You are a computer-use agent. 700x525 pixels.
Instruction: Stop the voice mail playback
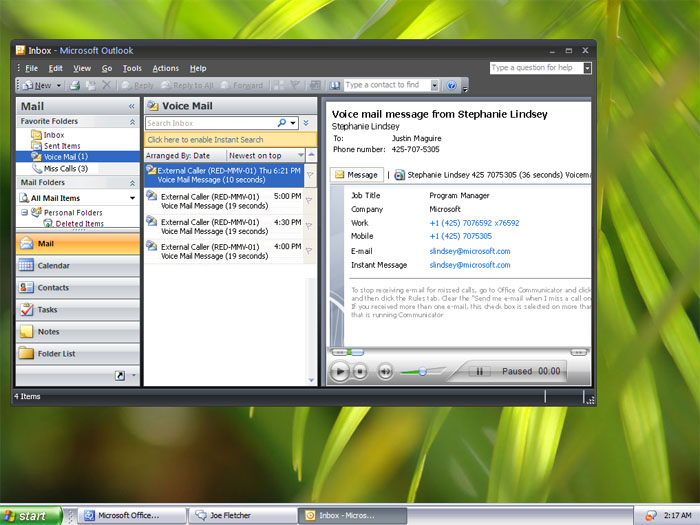pos(360,371)
